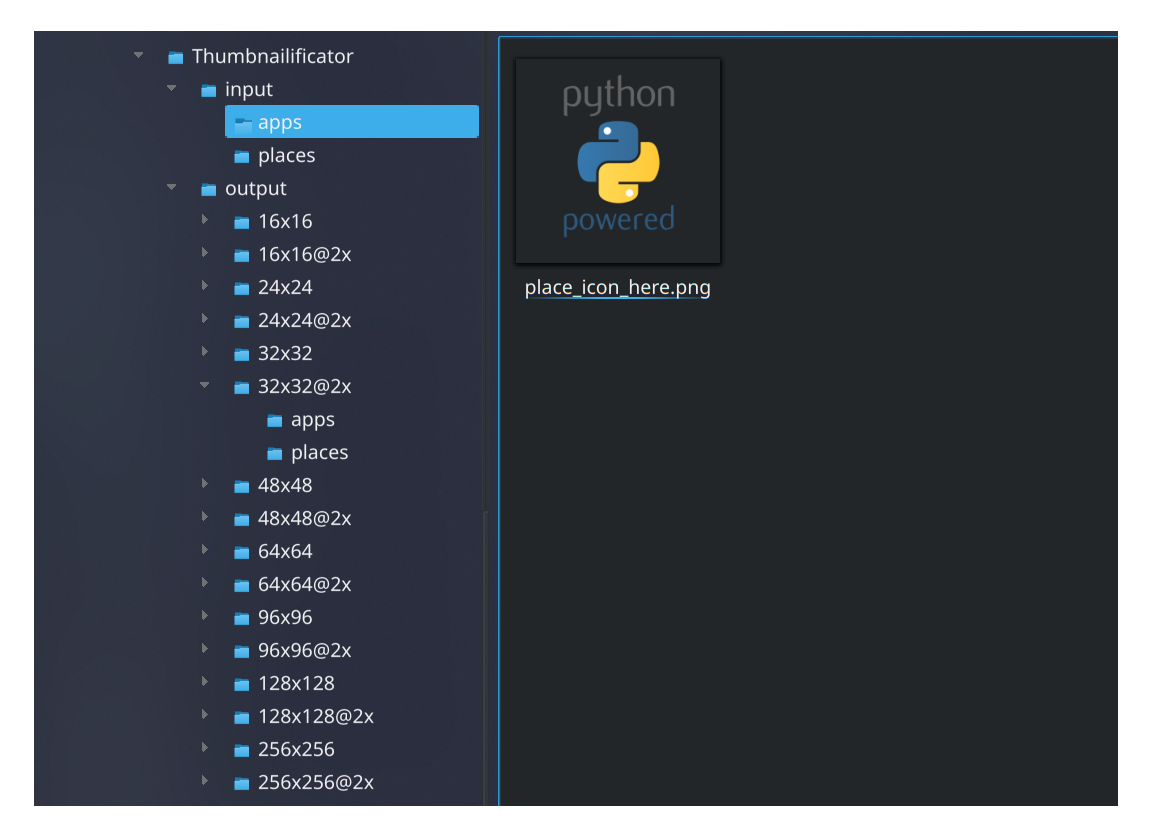This screenshot has height=839, width=1154.
Task: Click the 256x256 folder icon
Action: (241, 751)
